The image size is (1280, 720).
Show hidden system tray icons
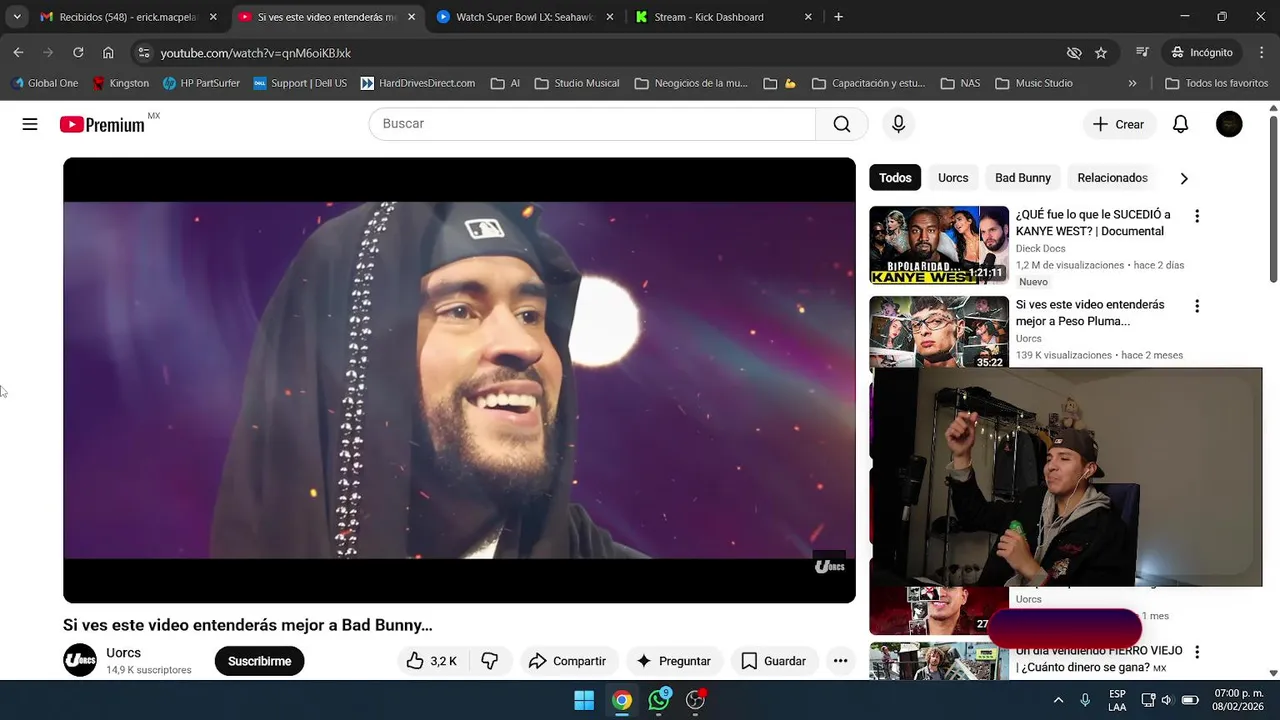[x=1058, y=700]
